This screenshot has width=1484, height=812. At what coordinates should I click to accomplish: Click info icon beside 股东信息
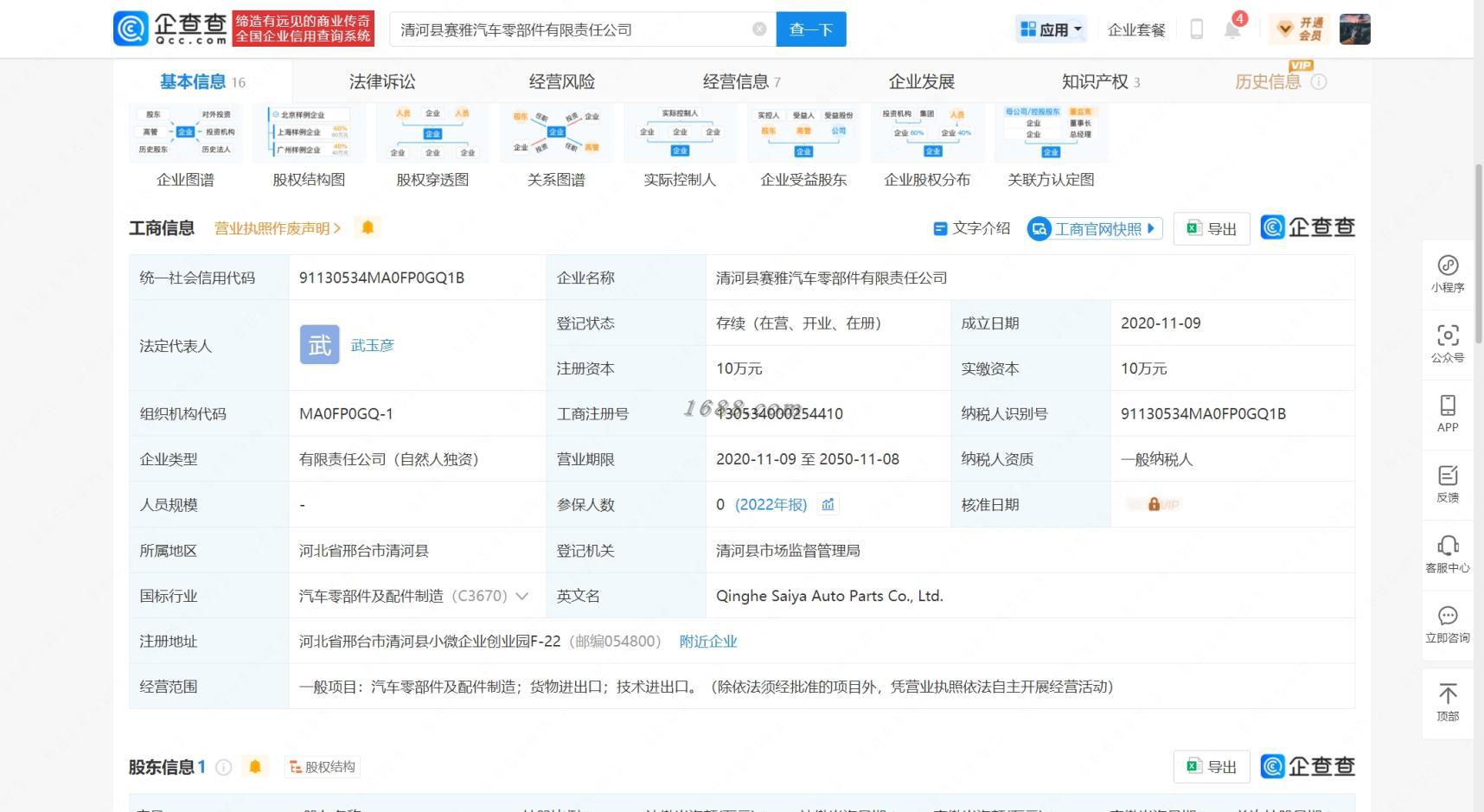(223, 767)
